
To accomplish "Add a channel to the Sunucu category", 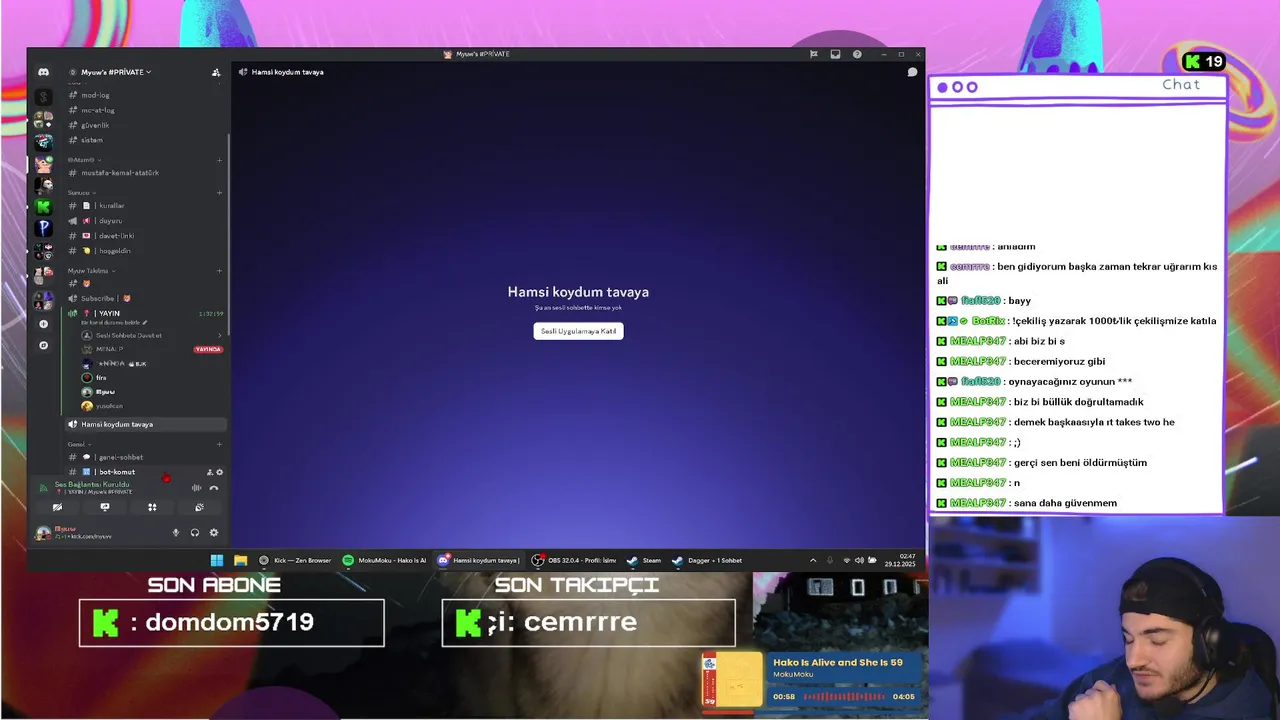I will point(220,192).
